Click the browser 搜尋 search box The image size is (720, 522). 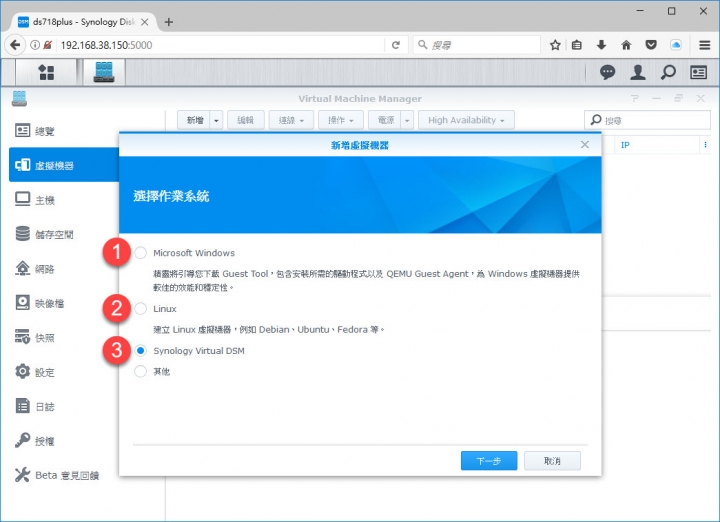(478, 45)
